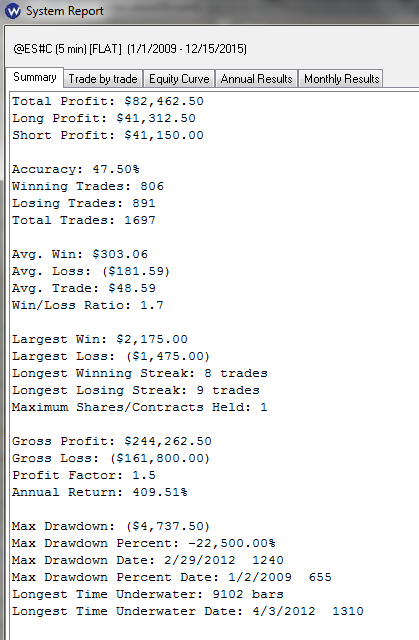Viewport: 419px width, 640px height.
Task: Open the Equity Curve tab
Action: (x=179, y=78)
